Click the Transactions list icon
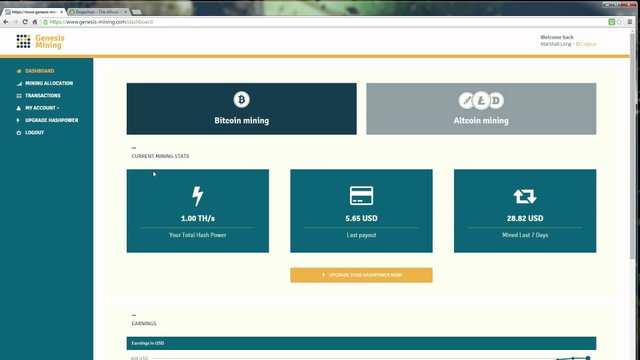 pyautogui.click(x=19, y=96)
